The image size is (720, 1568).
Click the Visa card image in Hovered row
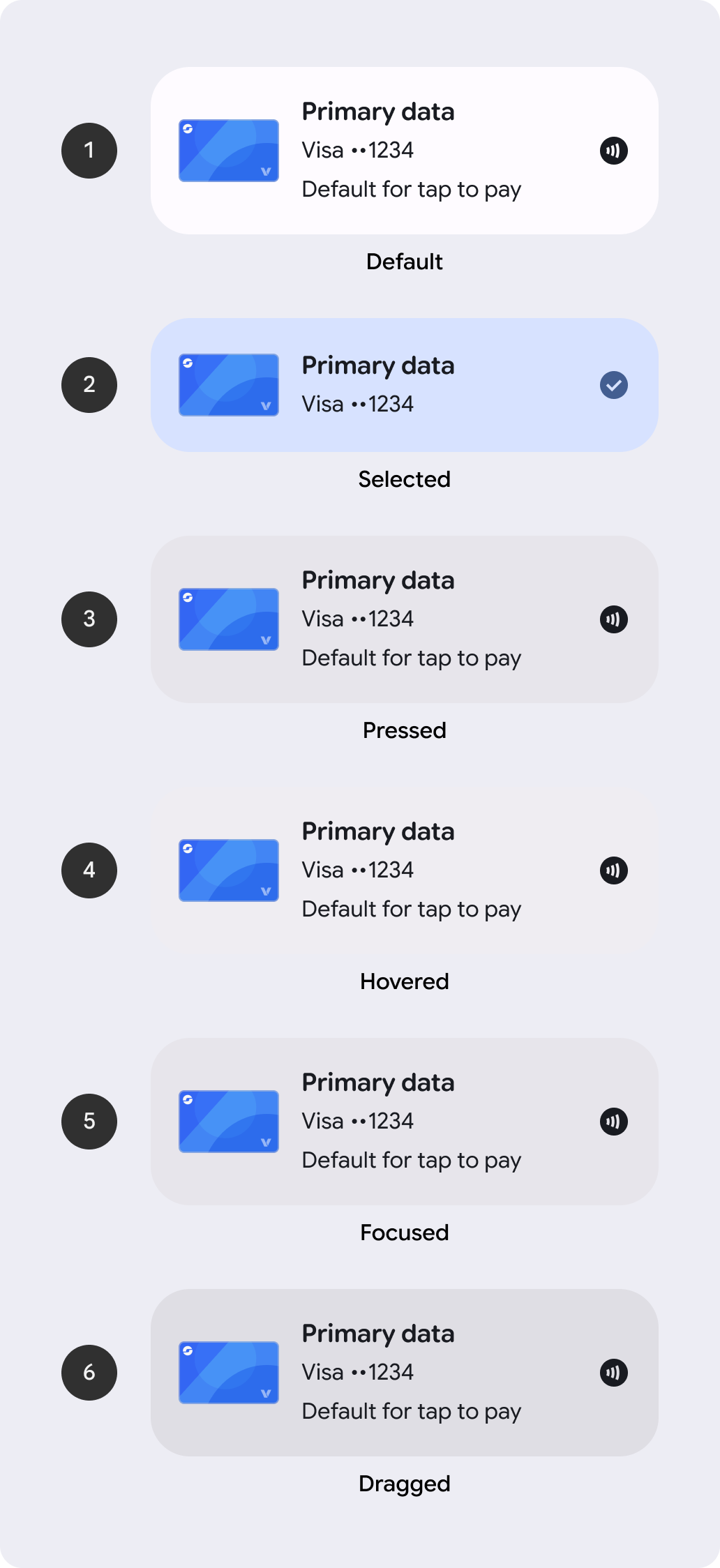tap(229, 870)
